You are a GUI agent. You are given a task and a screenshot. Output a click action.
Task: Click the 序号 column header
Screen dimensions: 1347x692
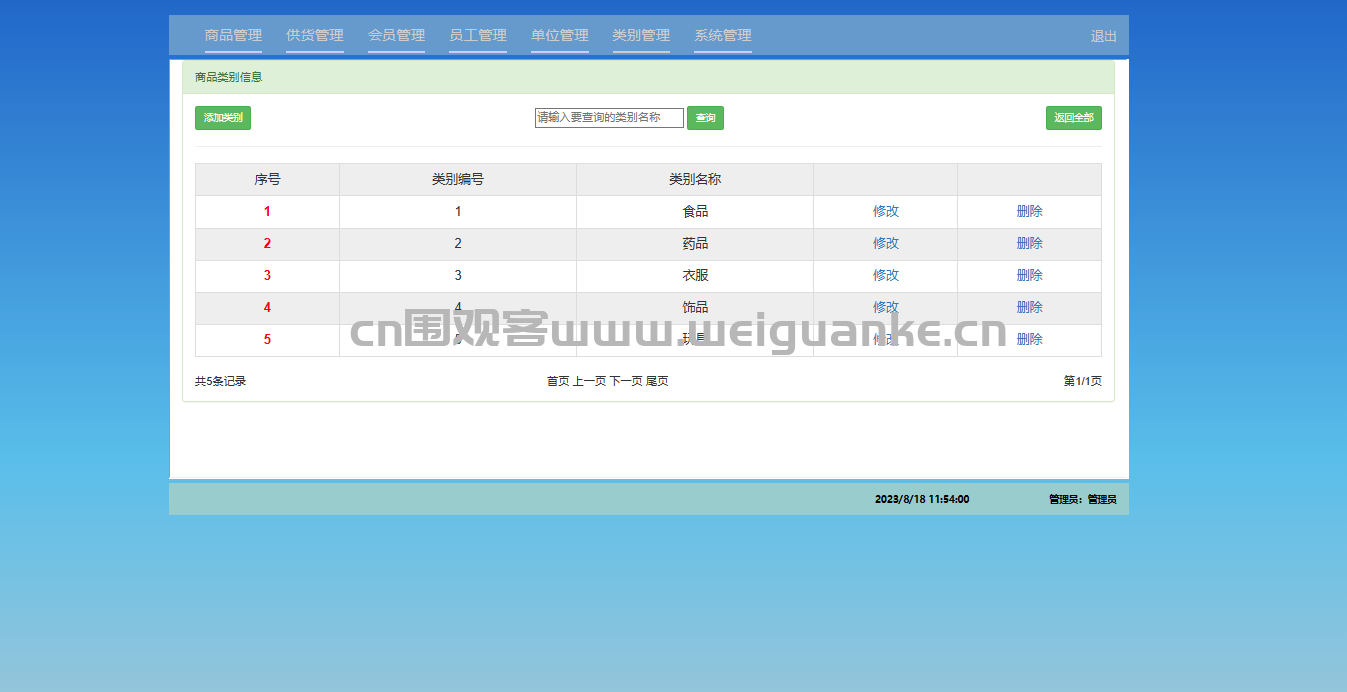click(267, 180)
